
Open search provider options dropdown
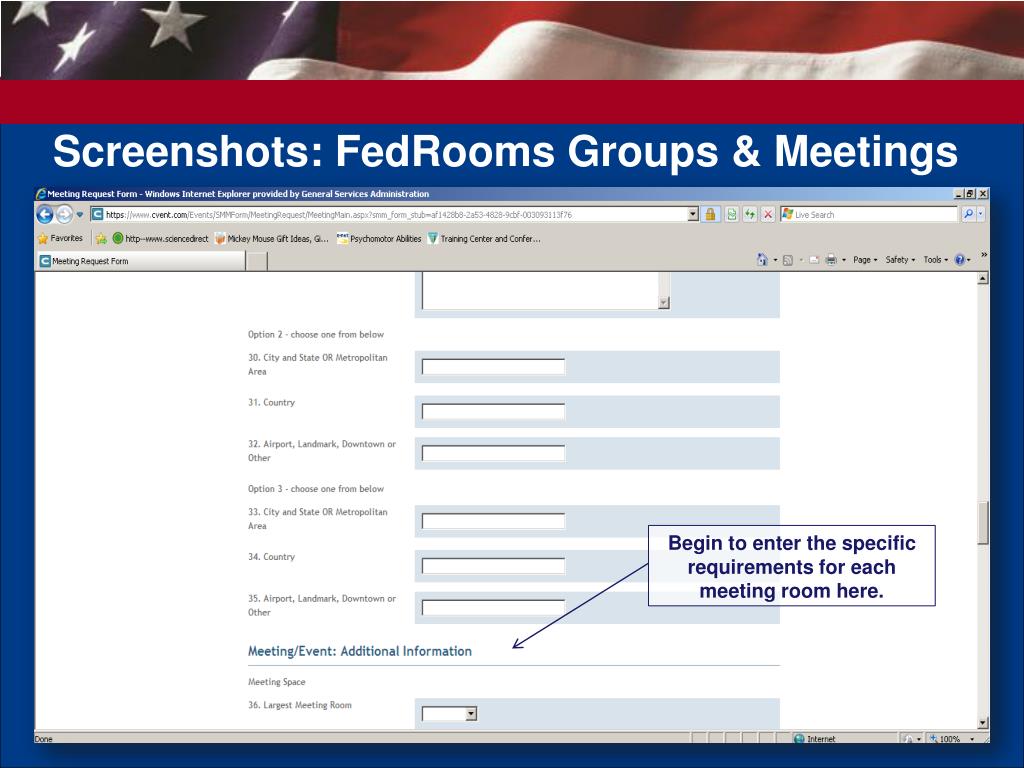[981, 214]
